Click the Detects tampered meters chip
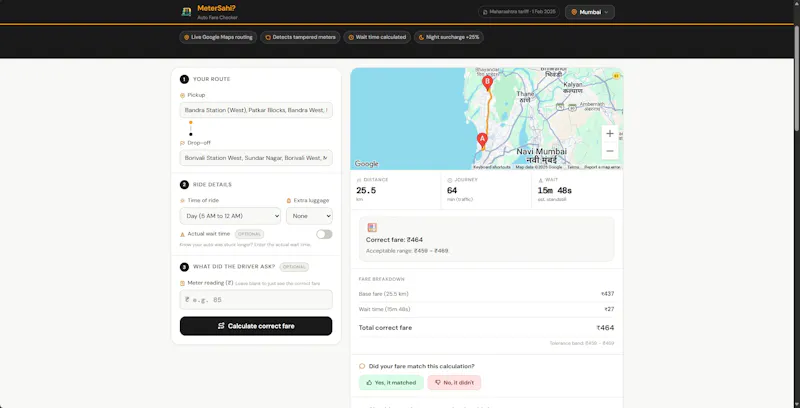Image resolution: width=800 pixels, height=408 pixels. (300, 37)
